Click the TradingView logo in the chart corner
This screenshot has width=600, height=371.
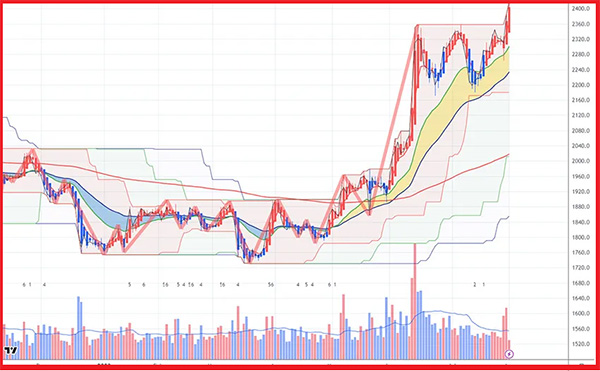(x=11, y=350)
